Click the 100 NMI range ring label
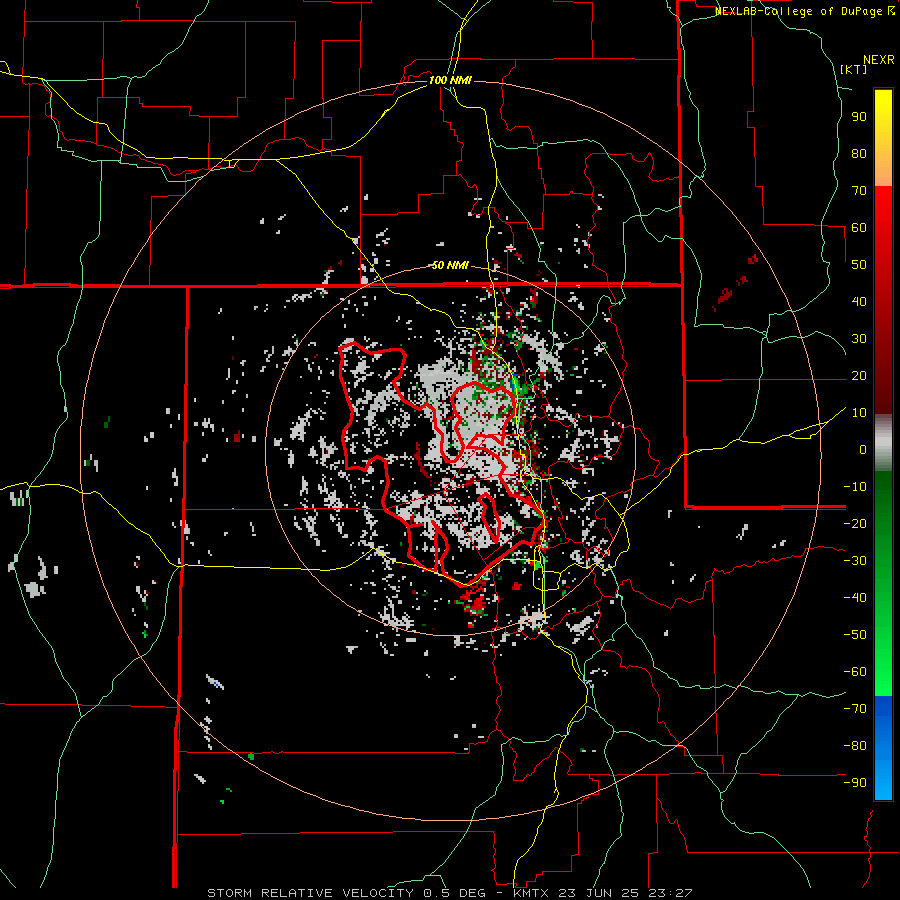 (x=450, y=80)
